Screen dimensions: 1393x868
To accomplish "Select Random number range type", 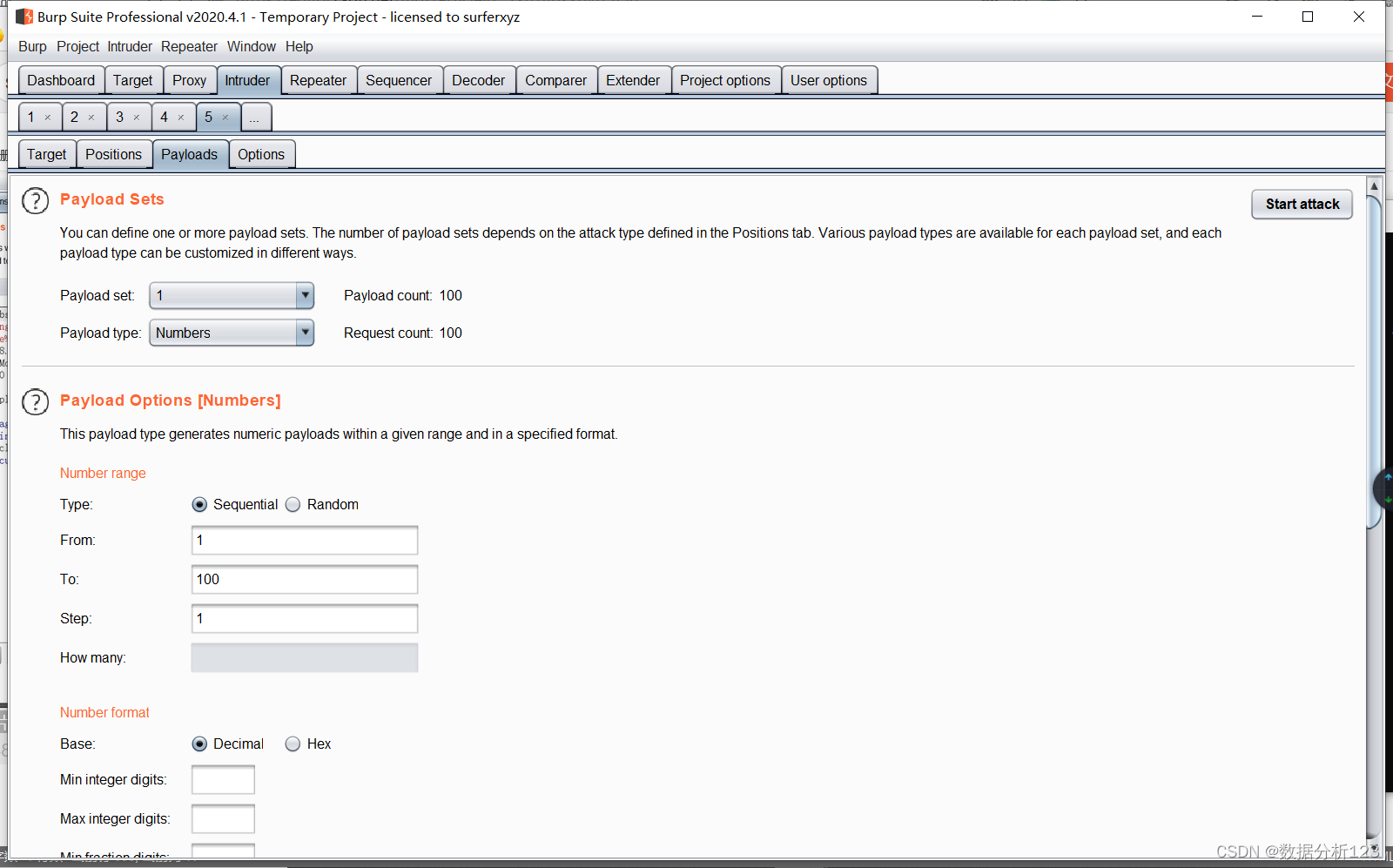I will pos(293,505).
